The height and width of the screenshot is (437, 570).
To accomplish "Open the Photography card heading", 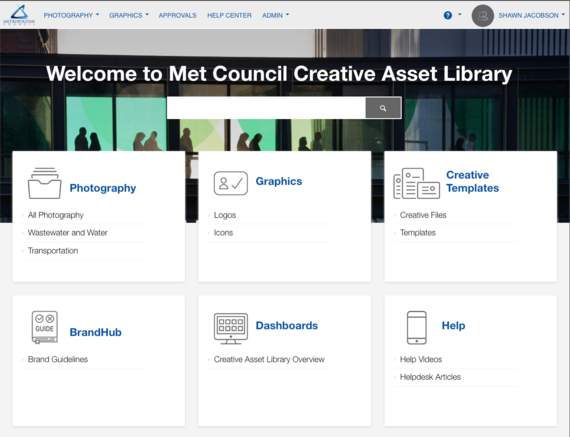I will pyautogui.click(x=103, y=188).
